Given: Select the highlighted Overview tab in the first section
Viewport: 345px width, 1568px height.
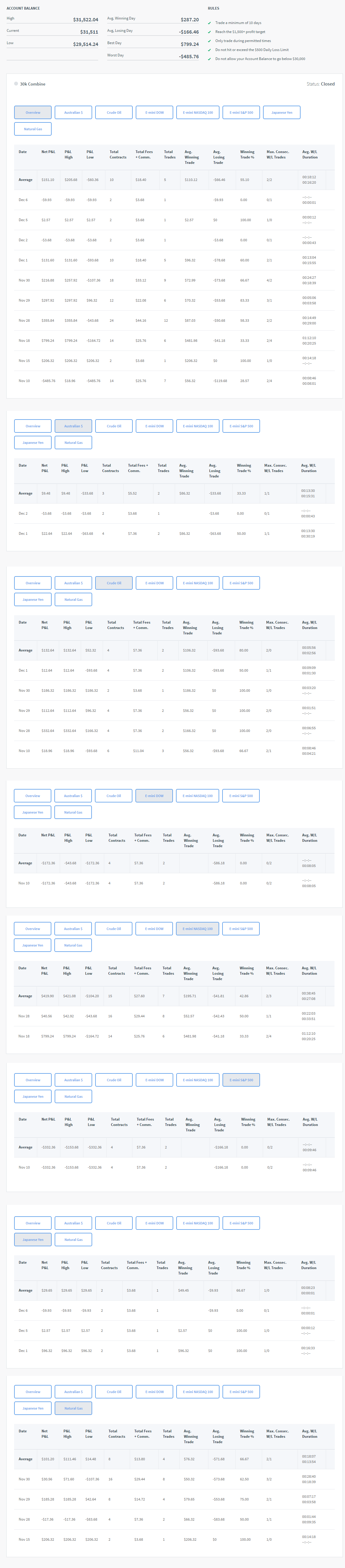Looking at the screenshot, I should 33,113.
